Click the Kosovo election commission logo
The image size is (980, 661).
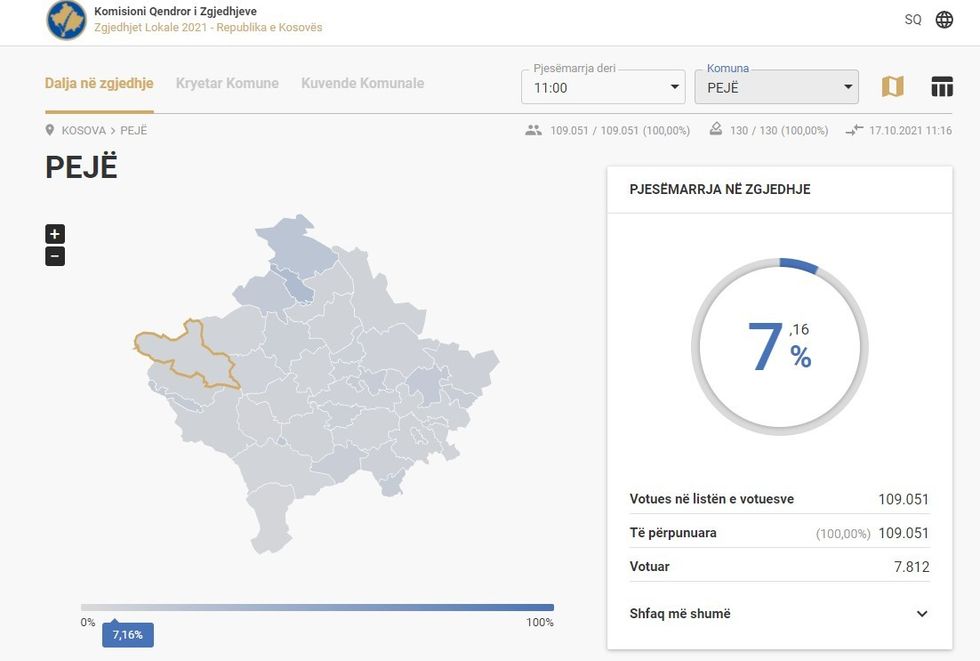point(66,21)
